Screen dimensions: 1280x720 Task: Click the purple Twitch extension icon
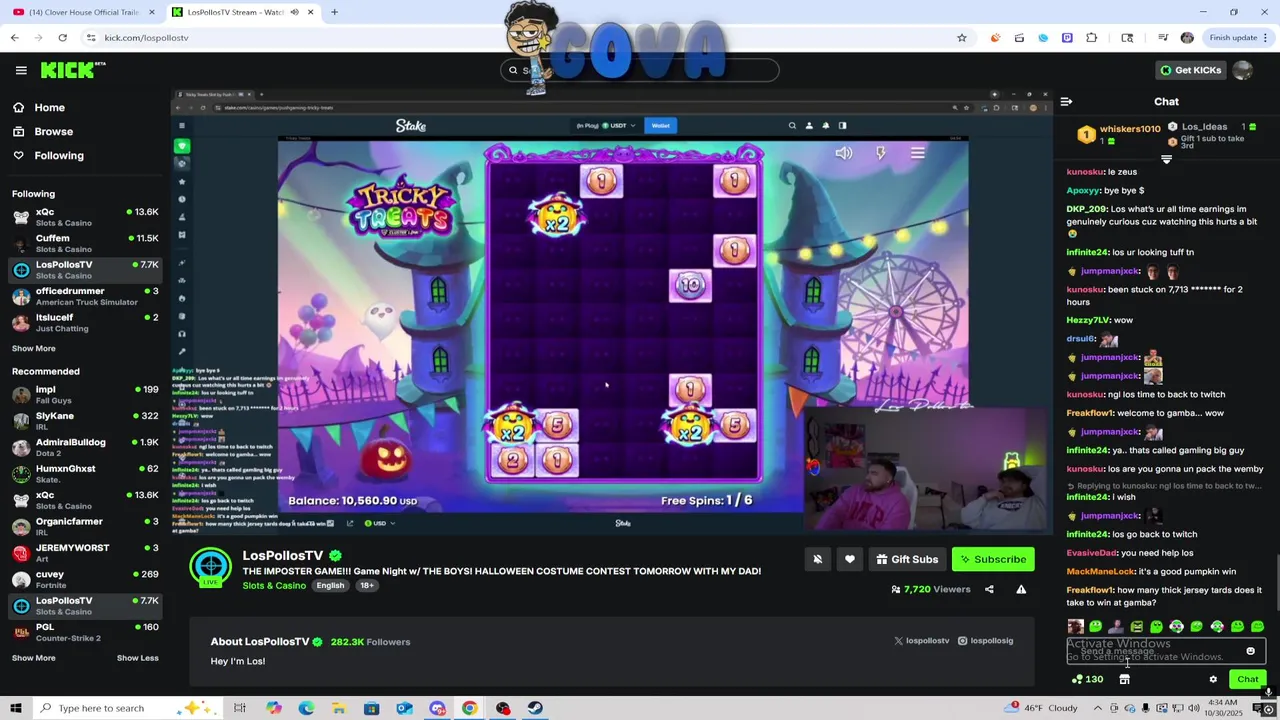[1067, 38]
